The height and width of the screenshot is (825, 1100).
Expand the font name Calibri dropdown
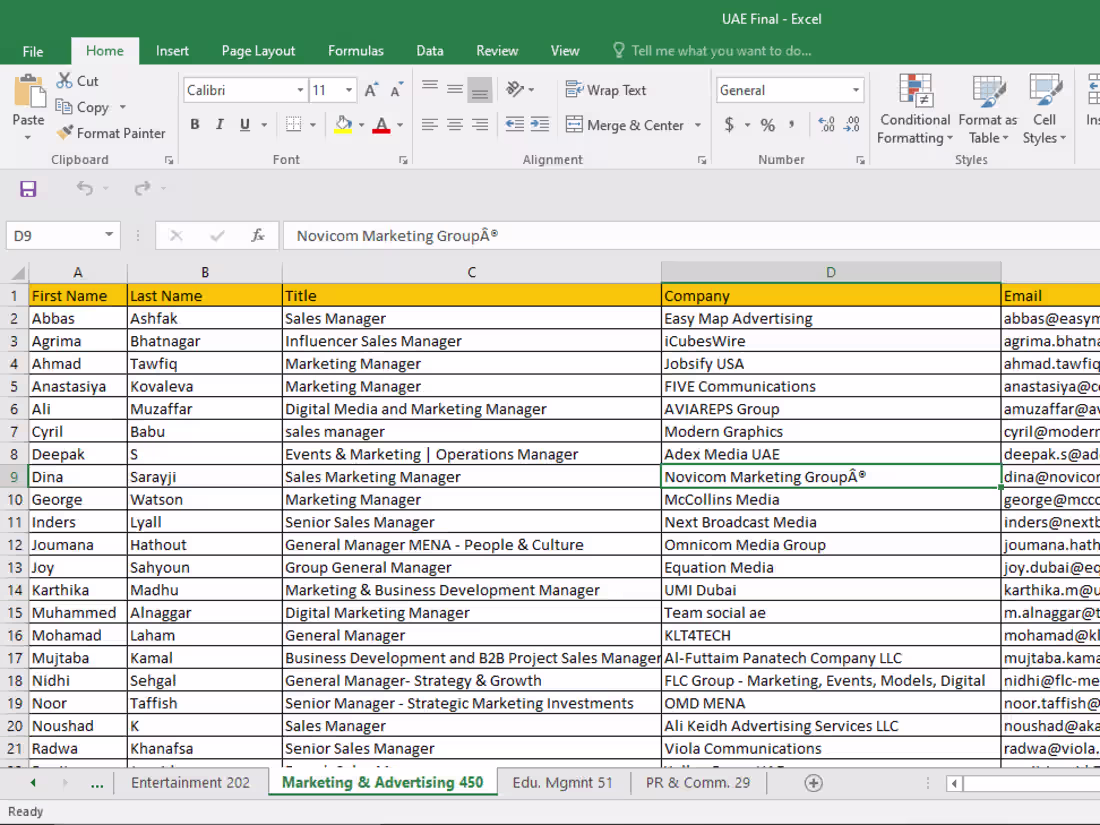(300, 91)
